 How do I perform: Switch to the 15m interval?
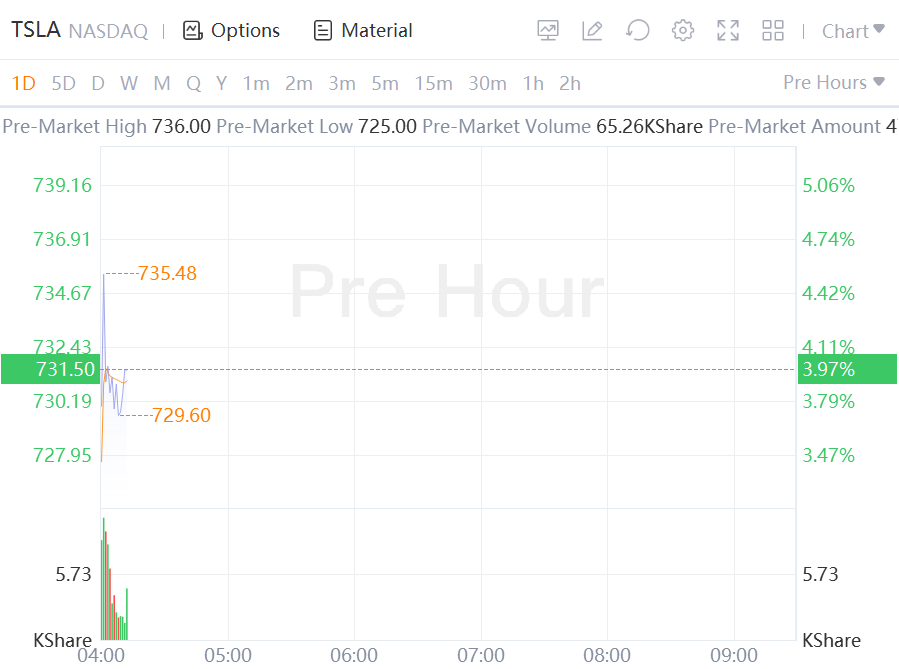pyautogui.click(x=433, y=83)
